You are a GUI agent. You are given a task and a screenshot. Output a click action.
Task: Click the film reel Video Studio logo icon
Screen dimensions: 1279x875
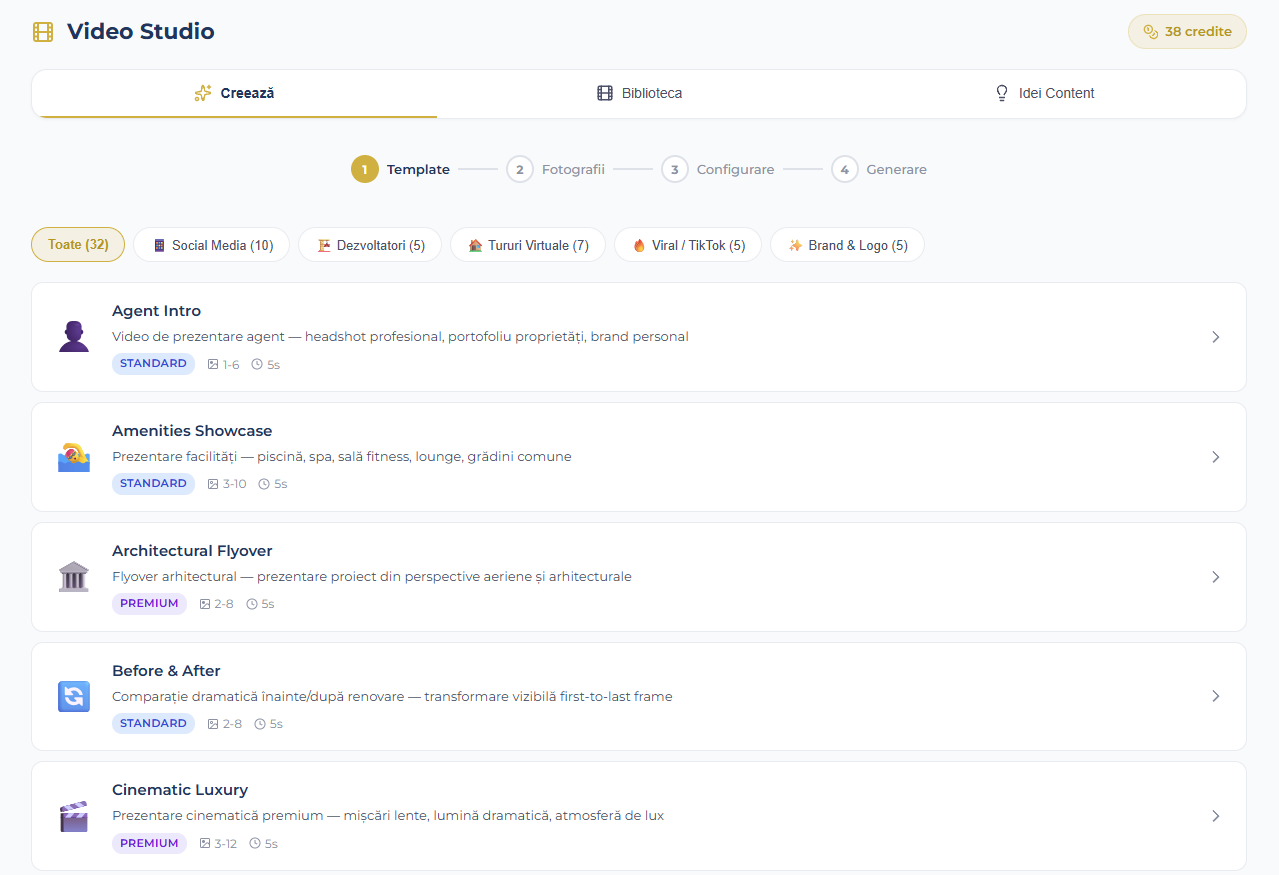pos(41,31)
